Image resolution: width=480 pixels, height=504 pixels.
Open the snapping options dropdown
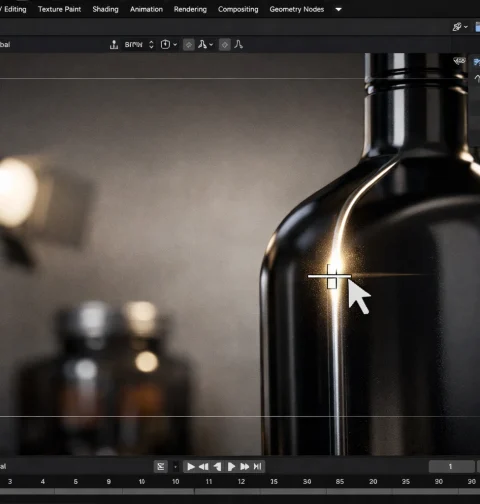[169, 45]
